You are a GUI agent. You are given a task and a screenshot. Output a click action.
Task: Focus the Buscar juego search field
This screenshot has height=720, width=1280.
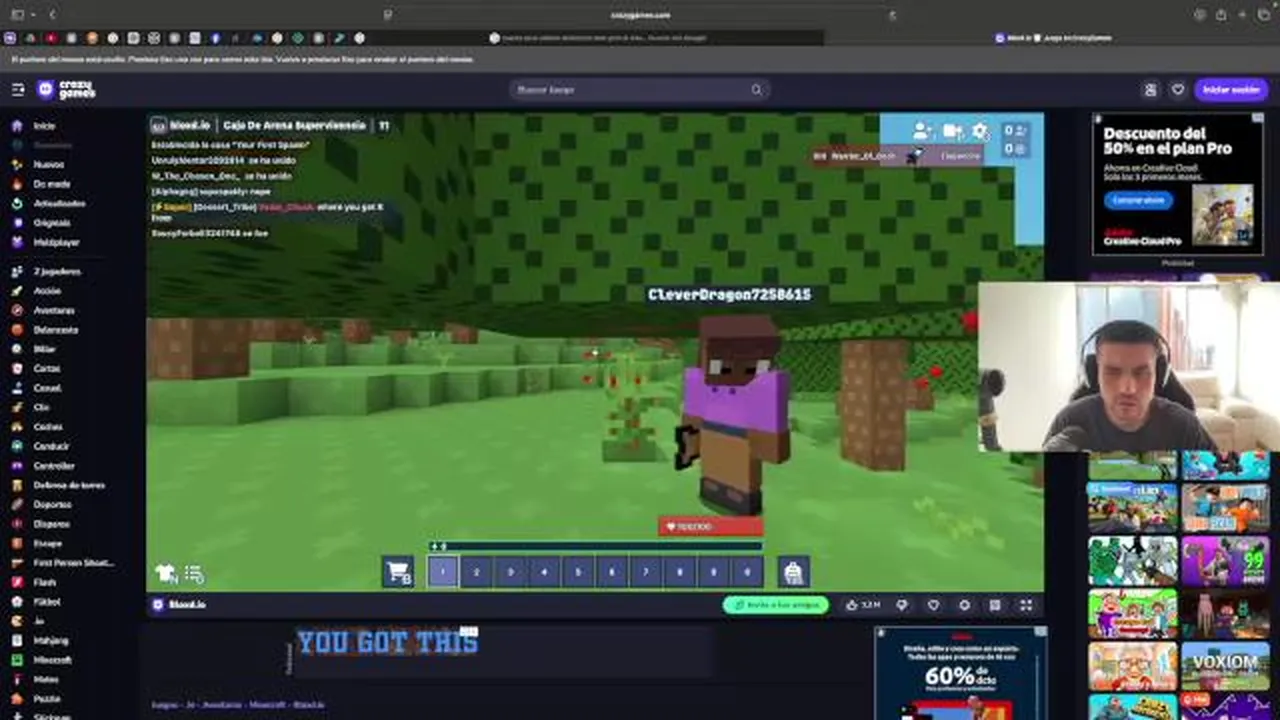[x=640, y=90]
